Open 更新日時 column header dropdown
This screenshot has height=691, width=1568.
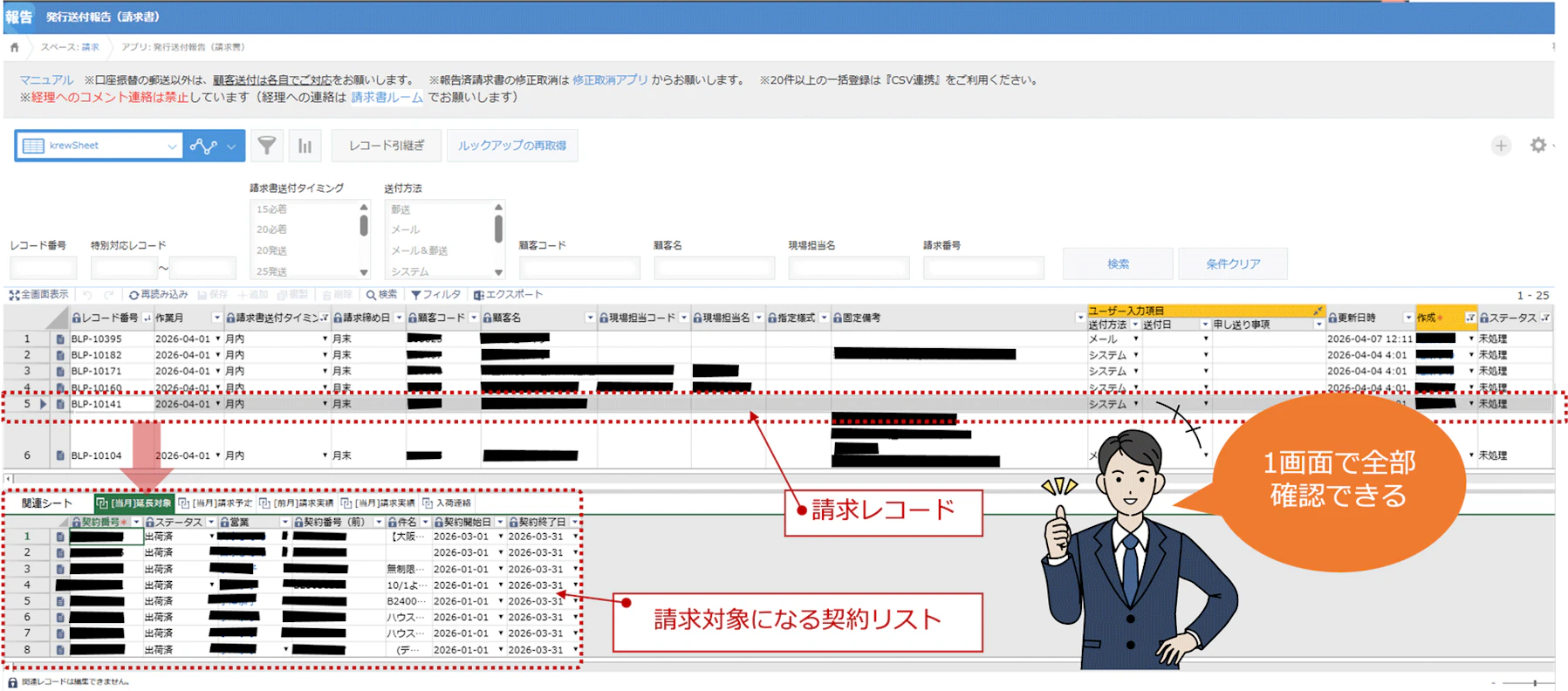coord(1407,318)
